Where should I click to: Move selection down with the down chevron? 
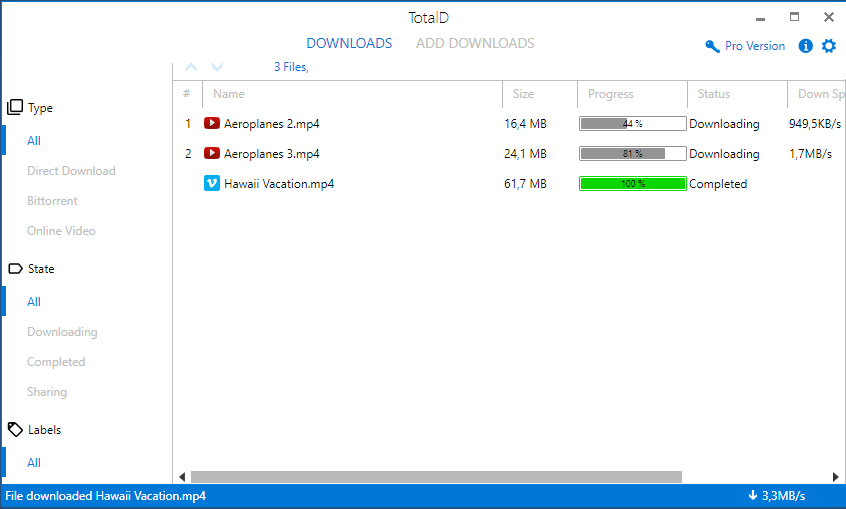click(217, 67)
